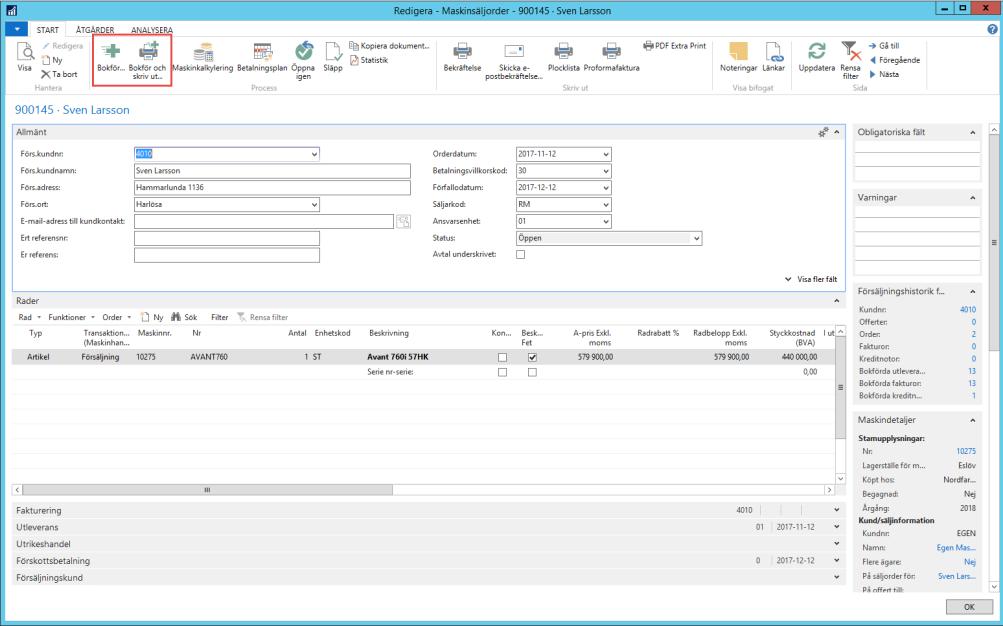Click in the Ert referensnr field
This screenshot has height=626, width=1003.
(x=226, y=238)
